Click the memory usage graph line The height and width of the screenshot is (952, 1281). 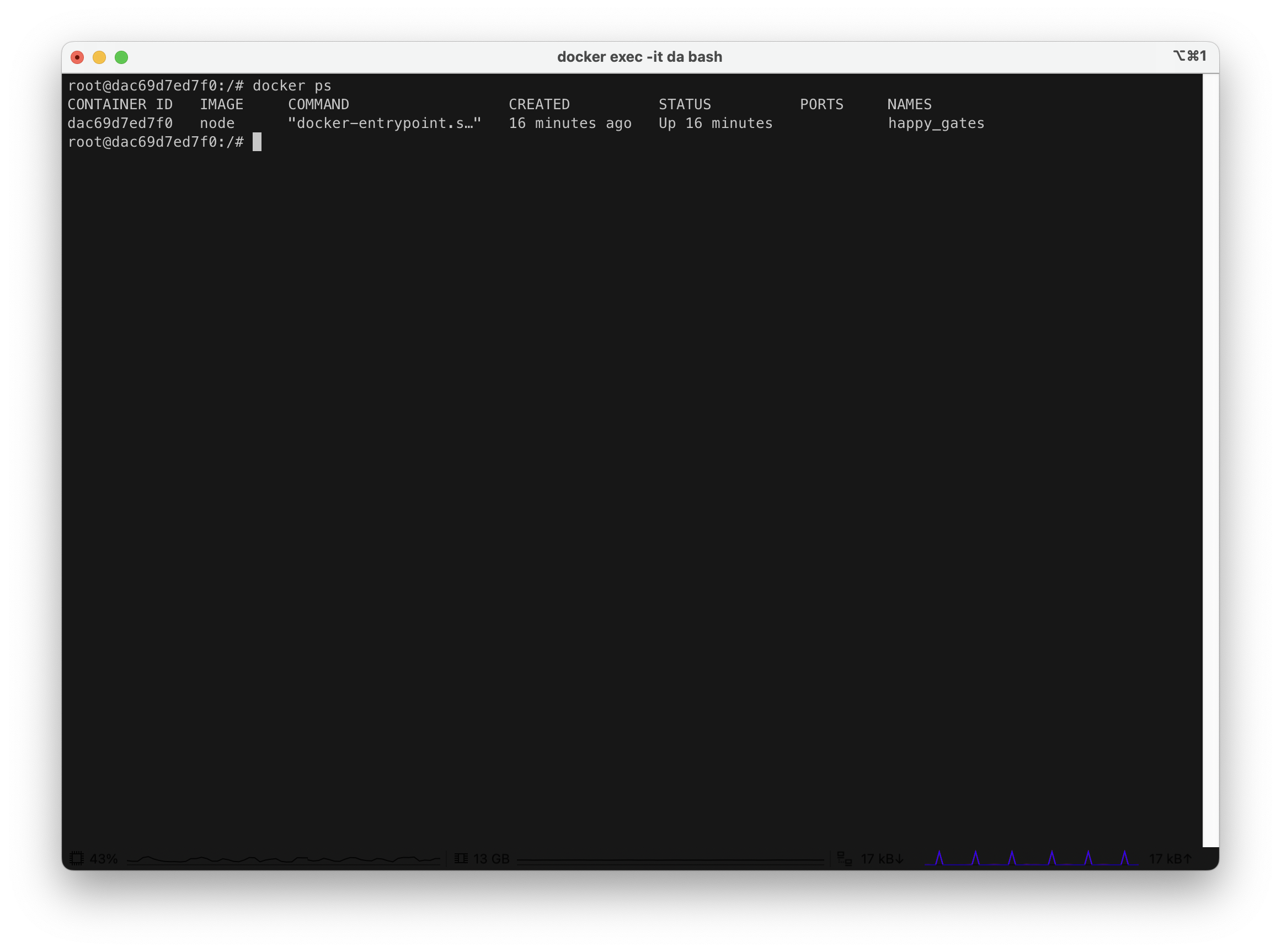coord(670,860)
